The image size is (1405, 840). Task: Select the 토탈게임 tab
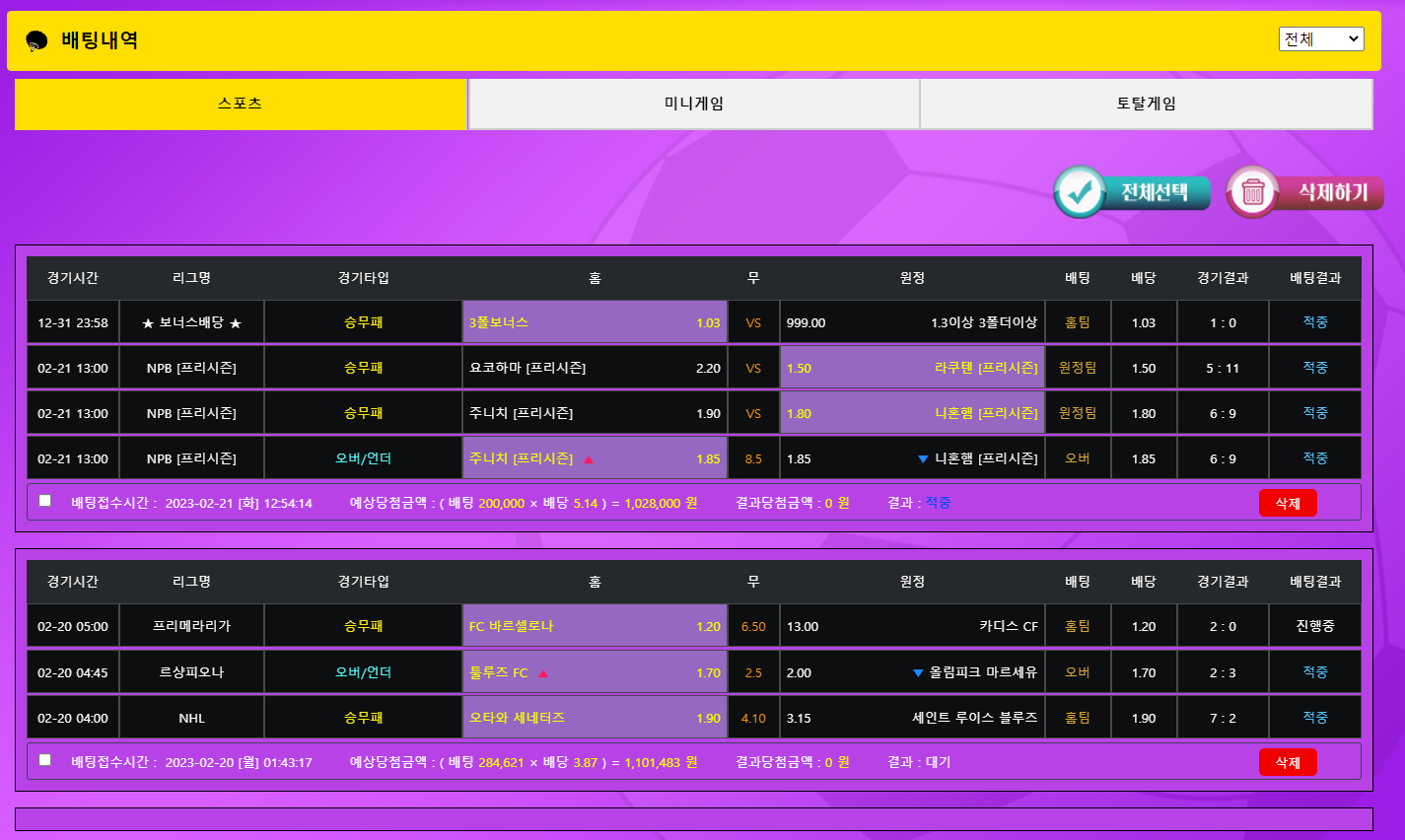pyautogui.click(x=1146, y=105)
